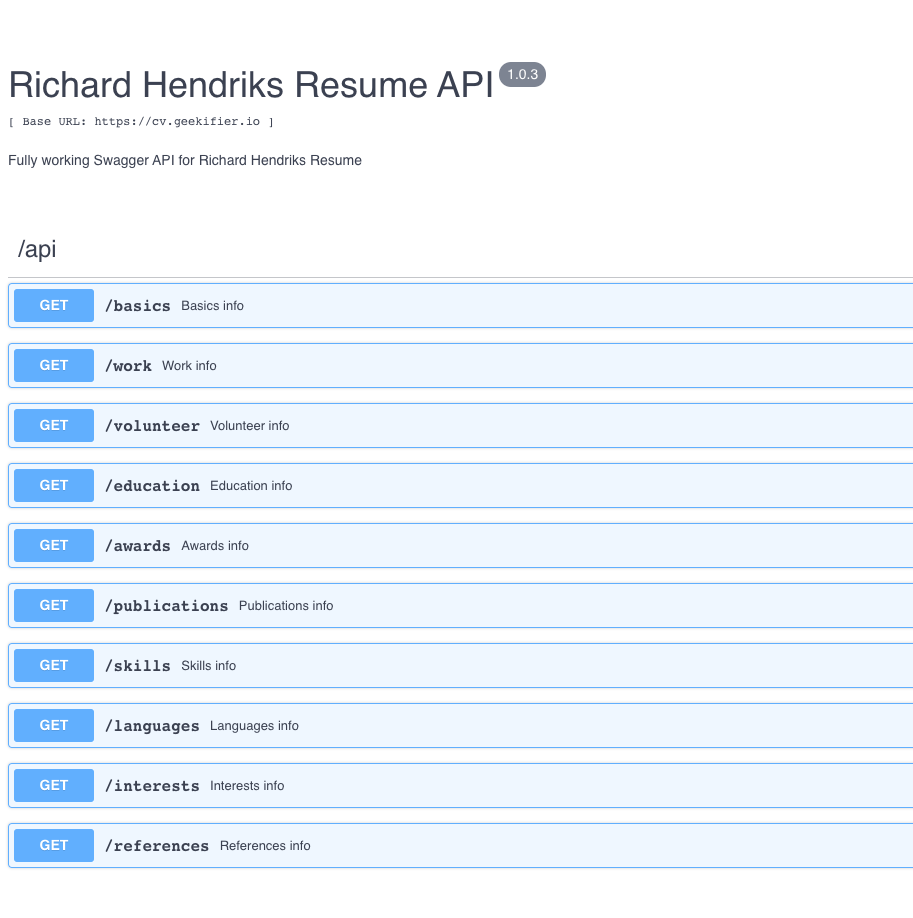Click the Volunteer info description
This screenshot has width=913, height=918.
coord(249,426)
